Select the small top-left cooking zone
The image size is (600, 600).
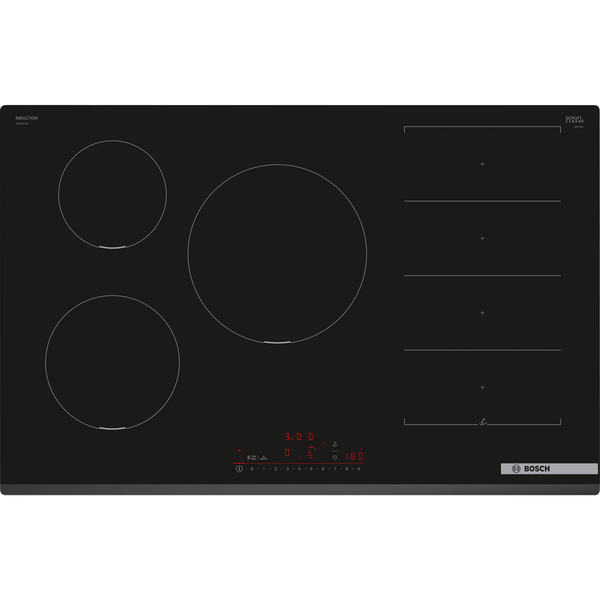click(x=112, y=193)
